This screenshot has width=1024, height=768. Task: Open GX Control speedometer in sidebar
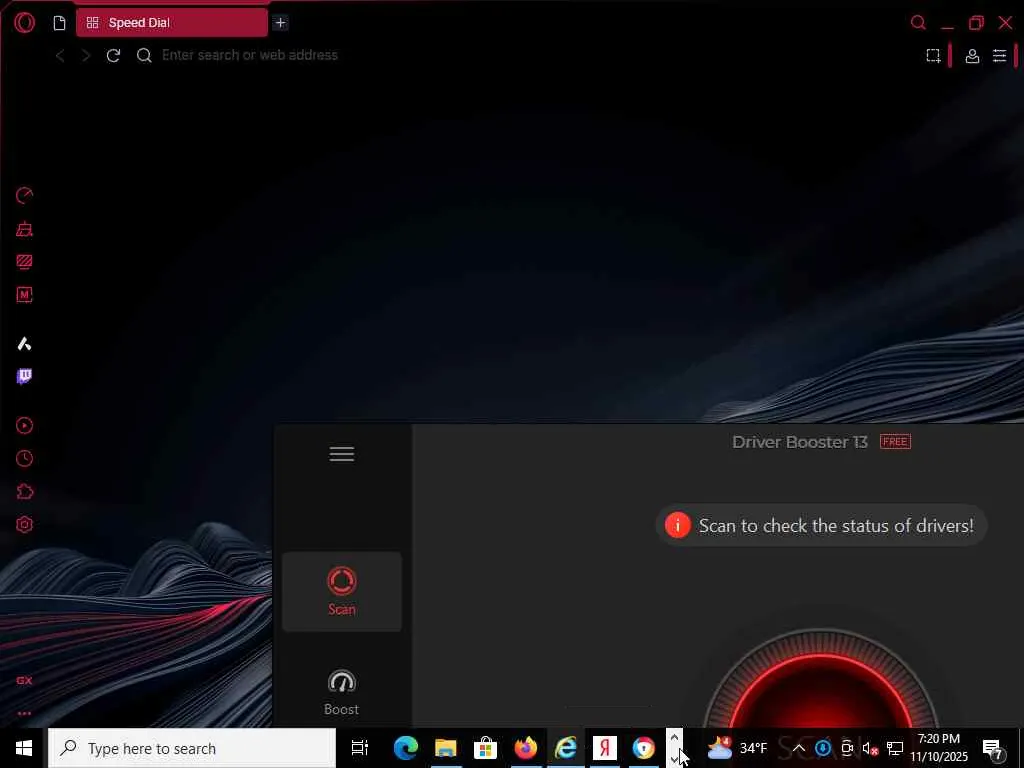24,196
